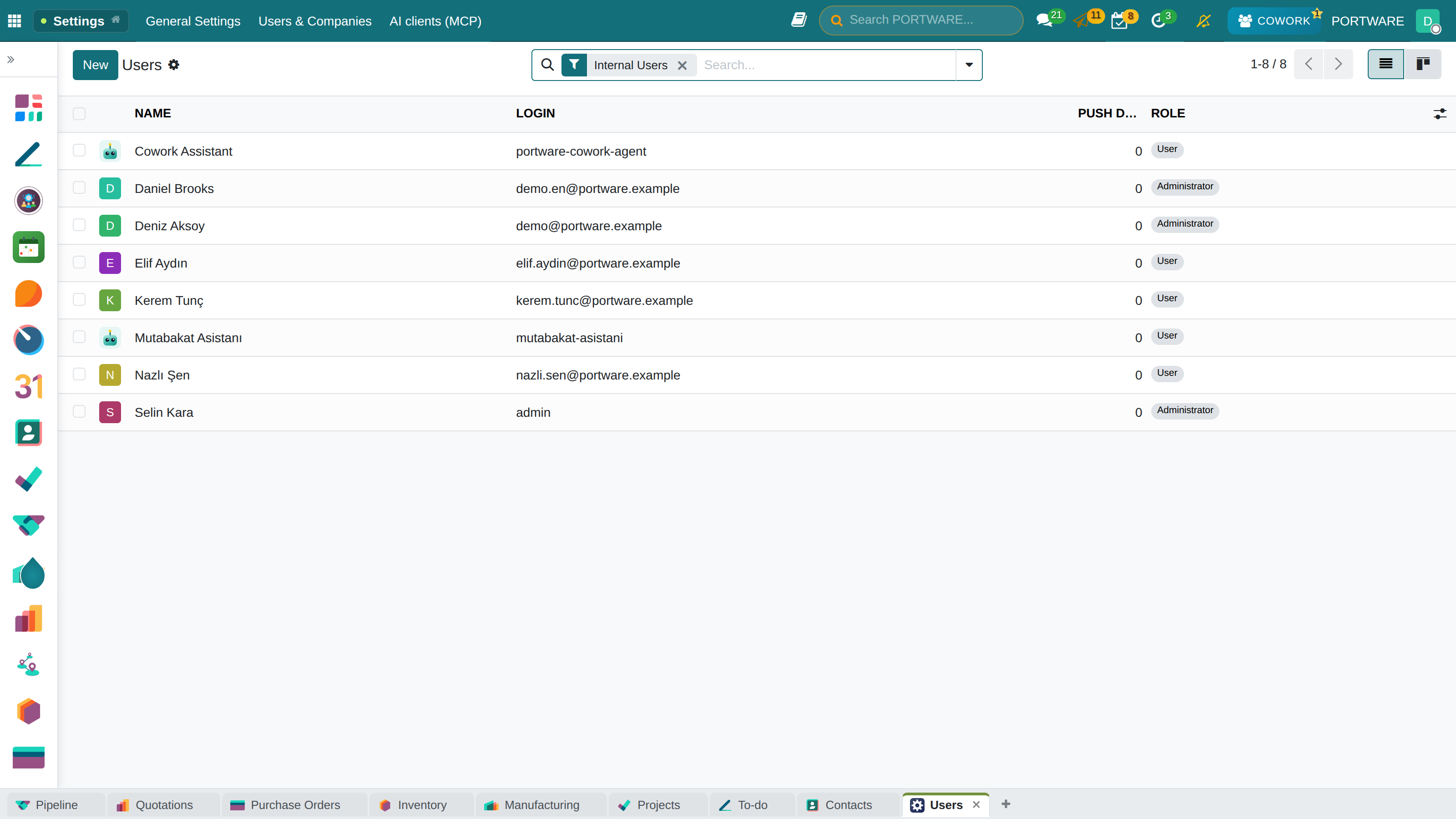Switch to the Quotations tab

coord(163,805)
